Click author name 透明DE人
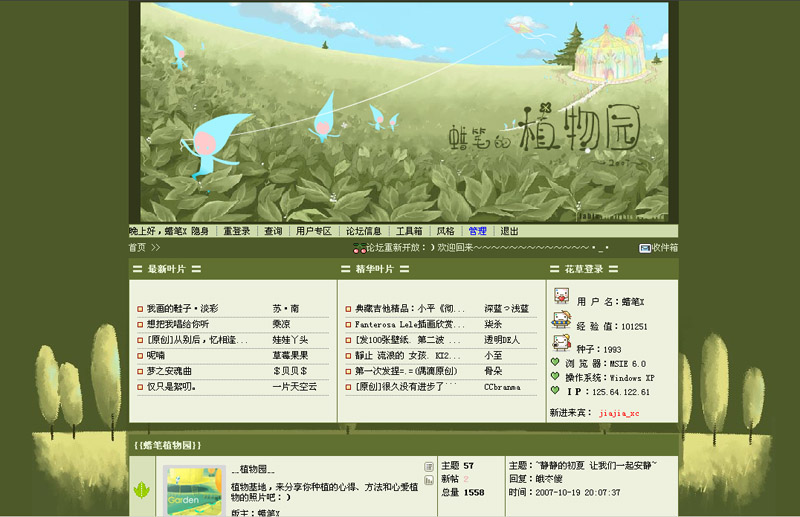The width and height of the screenshot is (800, 517). coord(502,340)
